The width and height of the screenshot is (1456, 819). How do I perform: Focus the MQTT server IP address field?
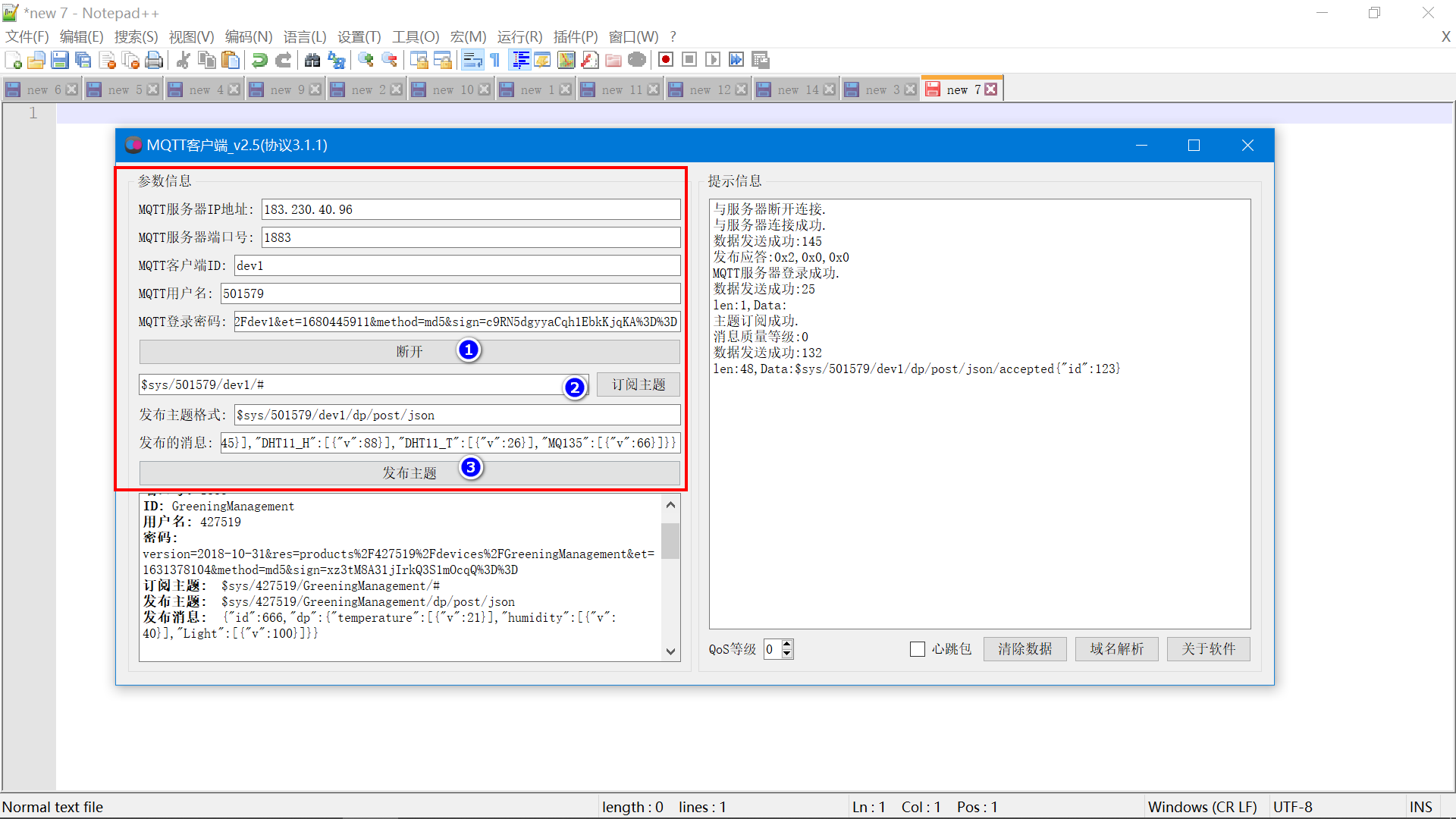click(471, 209)
